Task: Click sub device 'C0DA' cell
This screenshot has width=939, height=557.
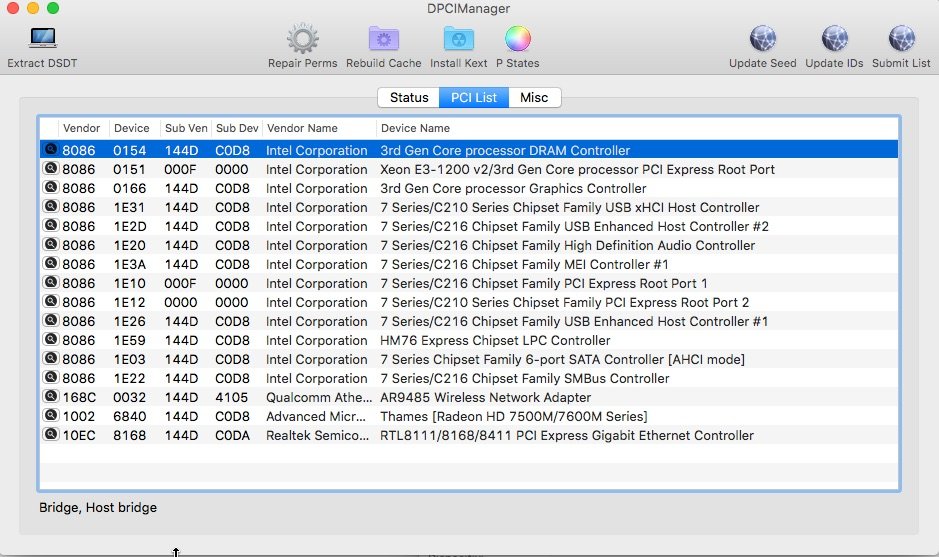Action: click(232, 435)
